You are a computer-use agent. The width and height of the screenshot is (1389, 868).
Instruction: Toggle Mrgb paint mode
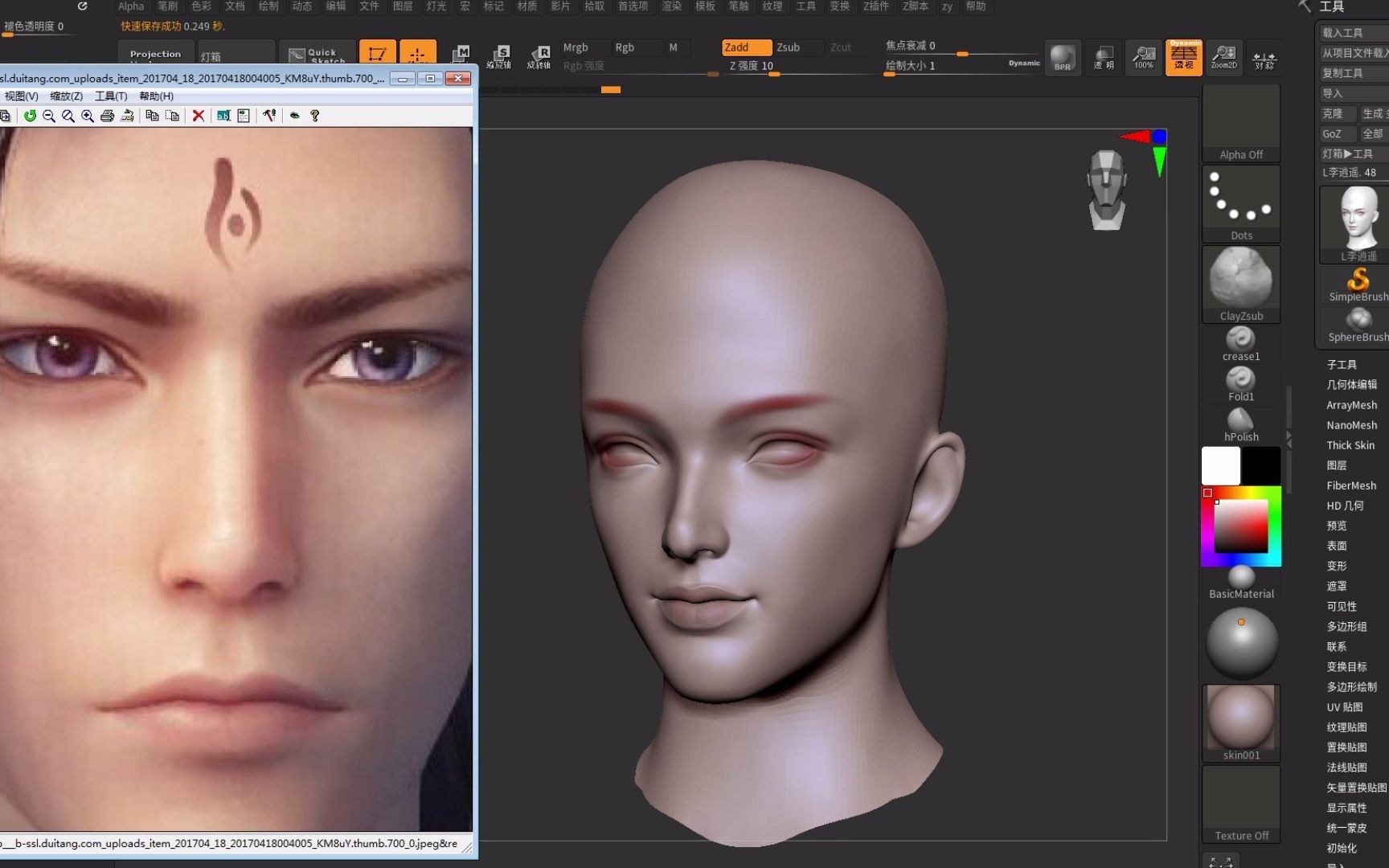pyautogui.click(x=582, y=47)
